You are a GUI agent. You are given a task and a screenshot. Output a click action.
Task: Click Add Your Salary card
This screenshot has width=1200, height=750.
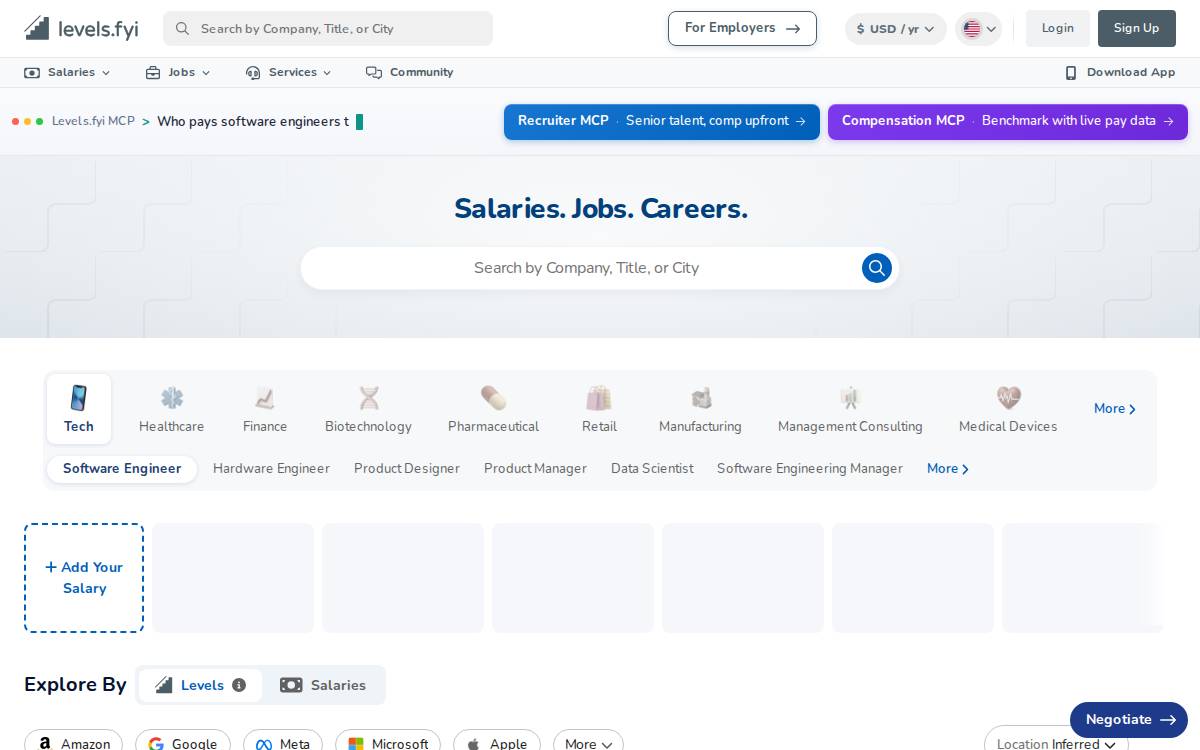(84, 578)
